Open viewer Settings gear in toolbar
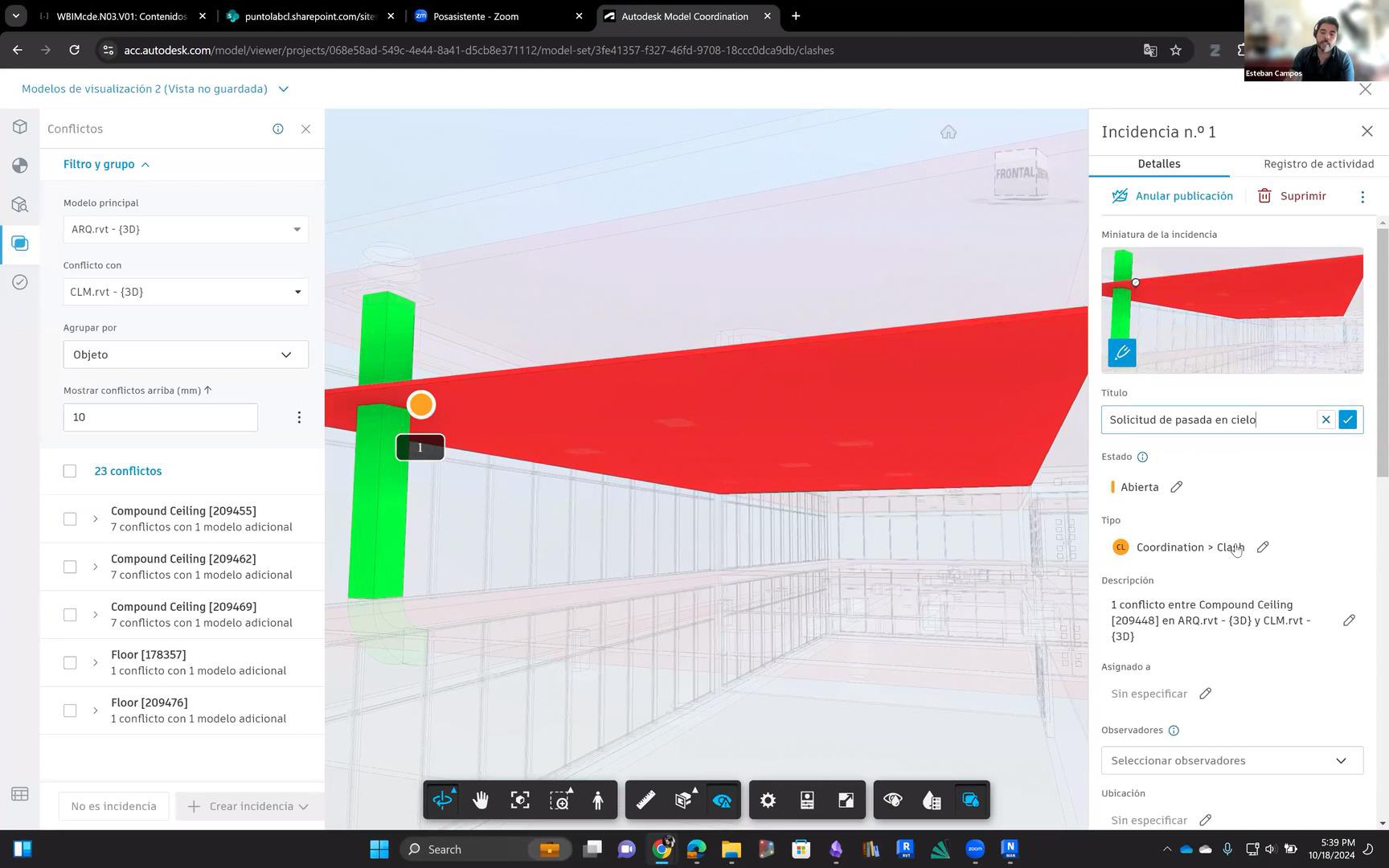1389x868 pixels. 768,800
